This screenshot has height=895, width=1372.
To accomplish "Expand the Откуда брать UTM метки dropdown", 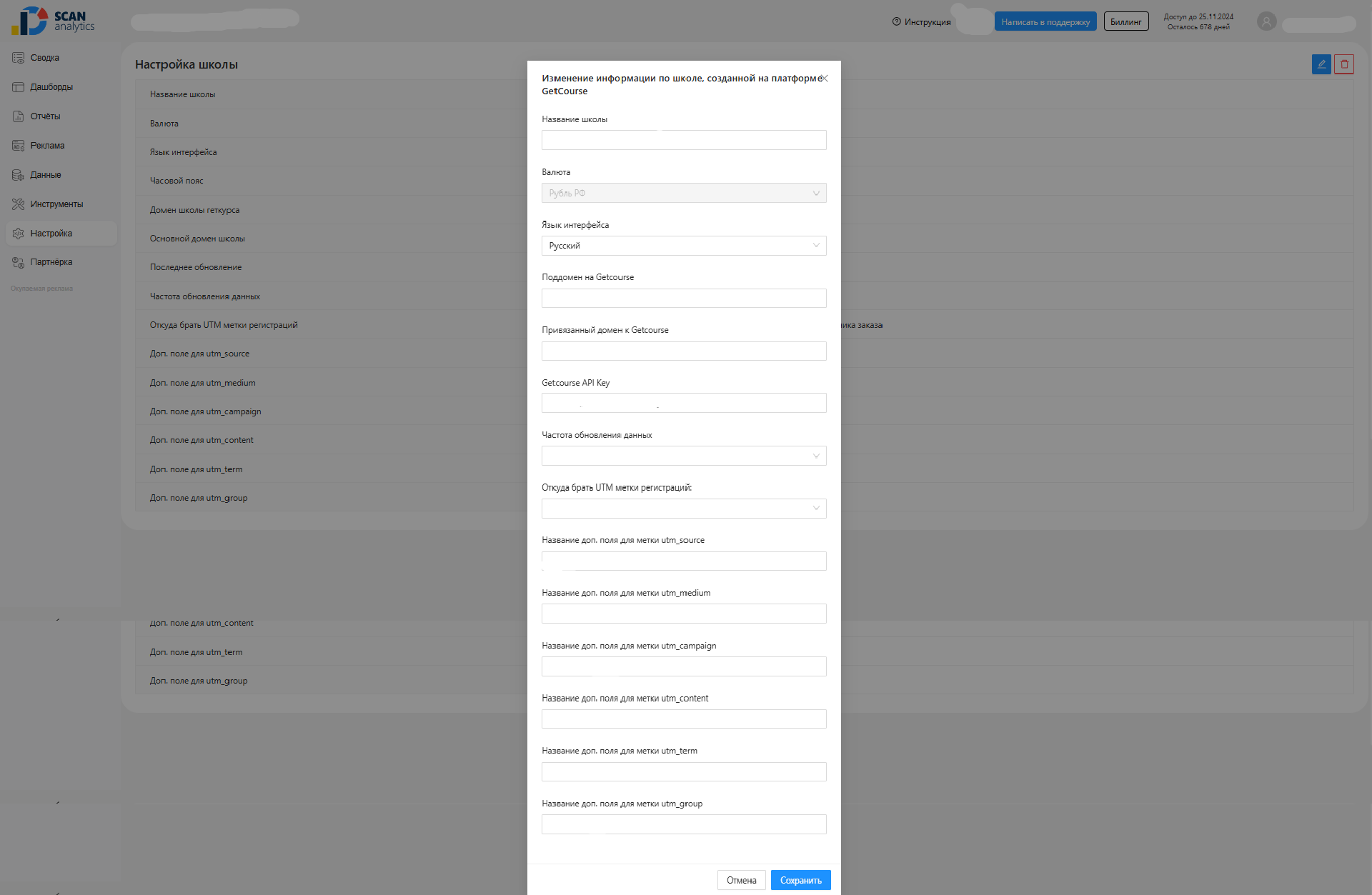I will coord(684,509).
